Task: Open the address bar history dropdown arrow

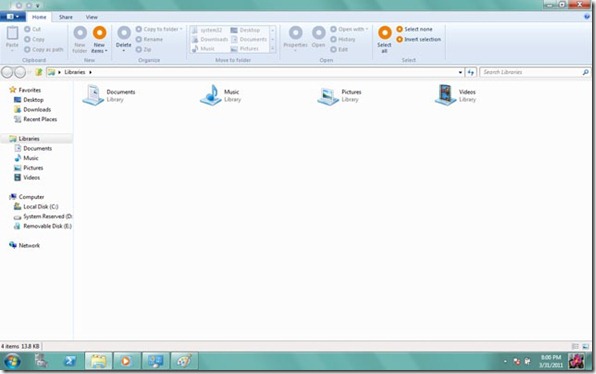Action: tap(460, 72)
